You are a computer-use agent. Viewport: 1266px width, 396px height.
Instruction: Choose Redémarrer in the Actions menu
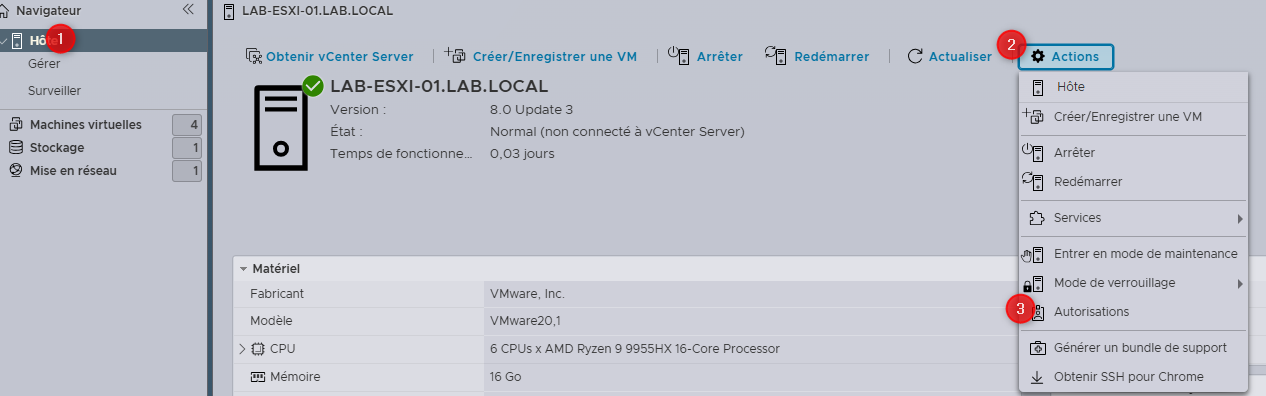pos(1133,182)
